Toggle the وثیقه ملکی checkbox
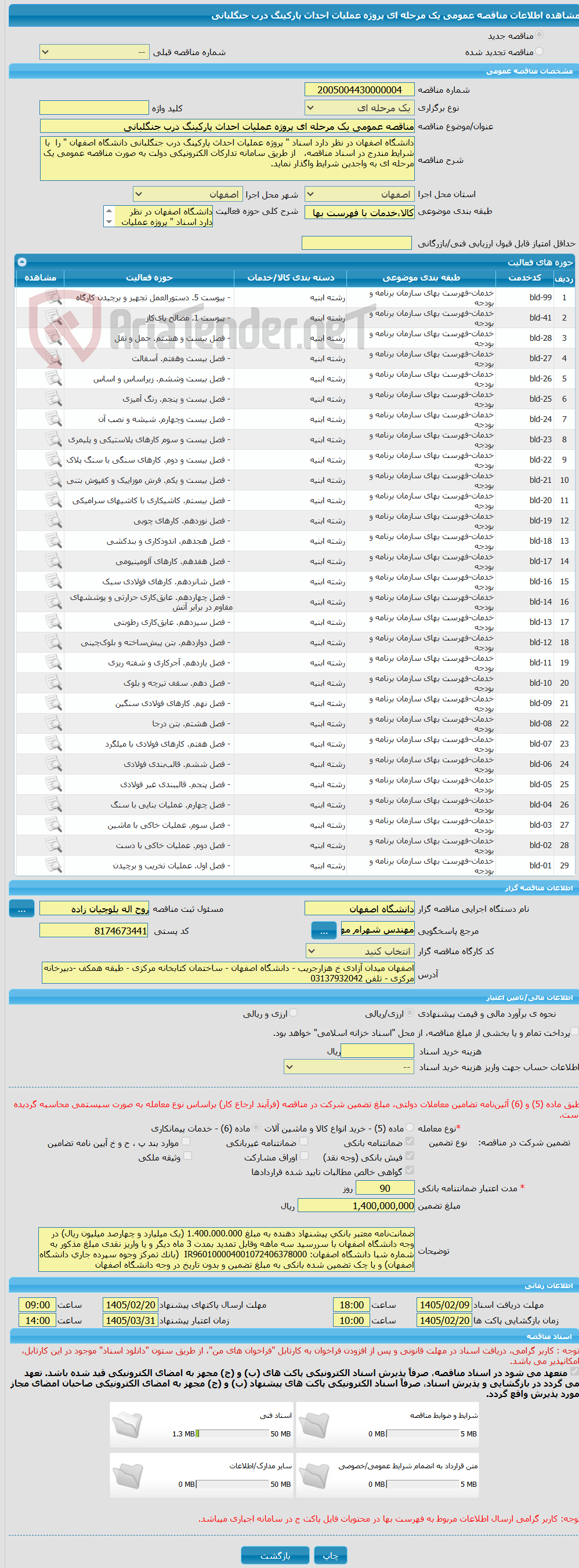 click(187, 1155)
